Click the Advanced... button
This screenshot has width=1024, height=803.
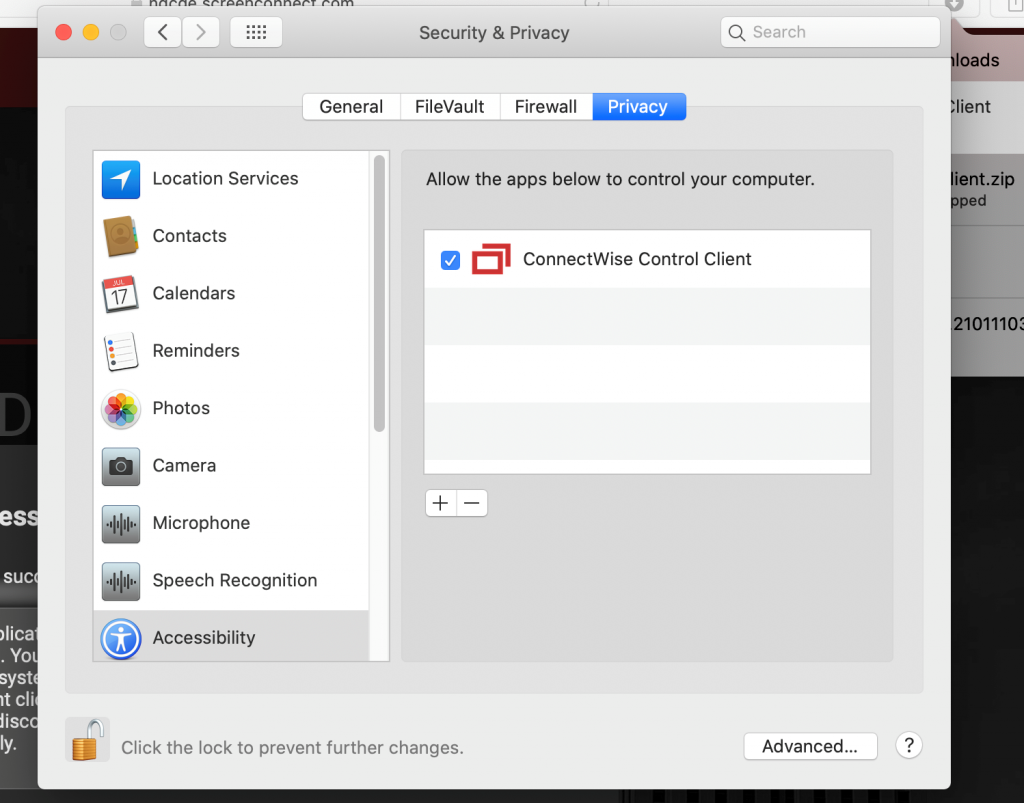coord(810,746)
